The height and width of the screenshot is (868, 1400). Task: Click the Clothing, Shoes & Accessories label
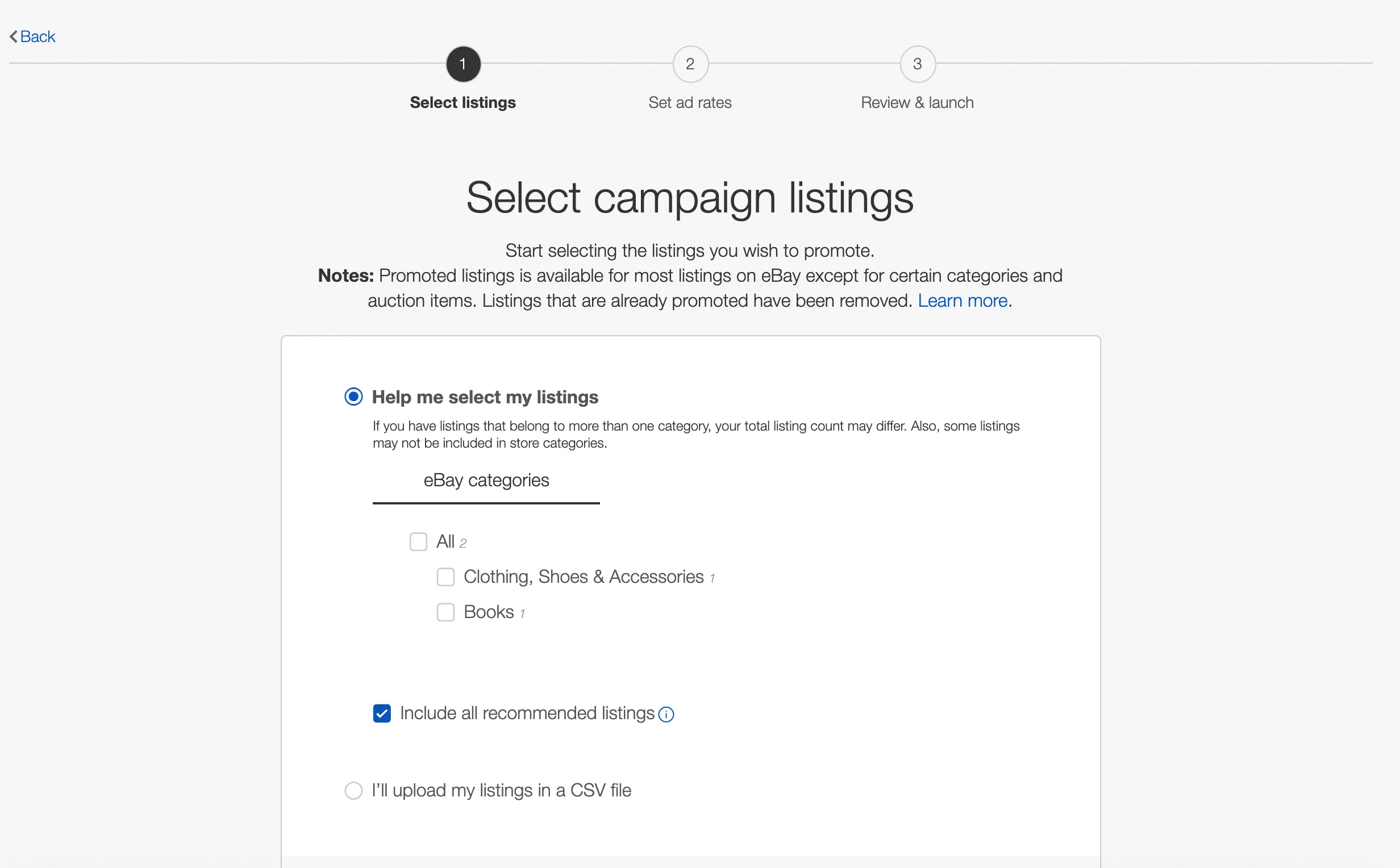[x=583, y=577]
